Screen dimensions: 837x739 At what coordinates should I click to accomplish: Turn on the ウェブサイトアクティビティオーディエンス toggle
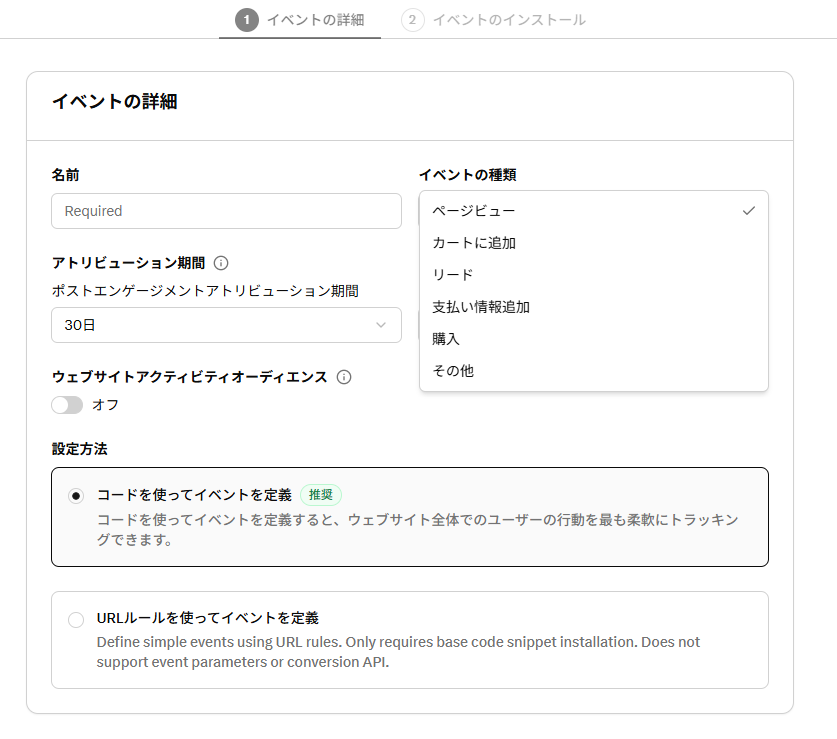coord(67,405)
